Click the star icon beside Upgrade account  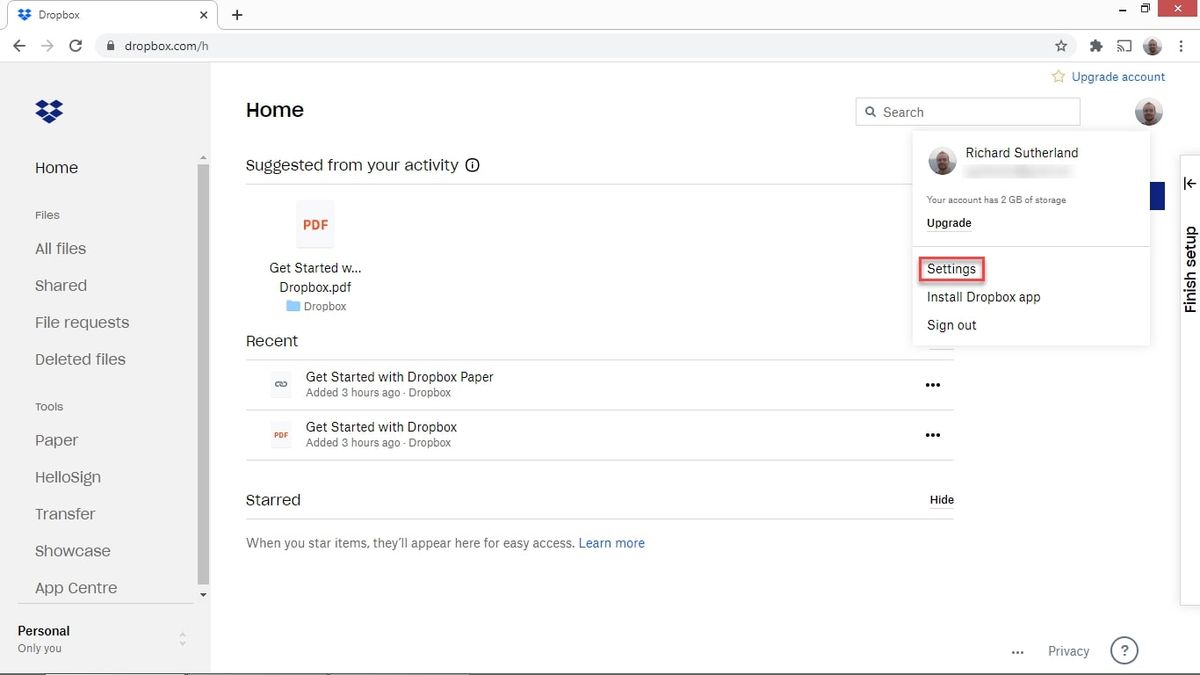1058,76
